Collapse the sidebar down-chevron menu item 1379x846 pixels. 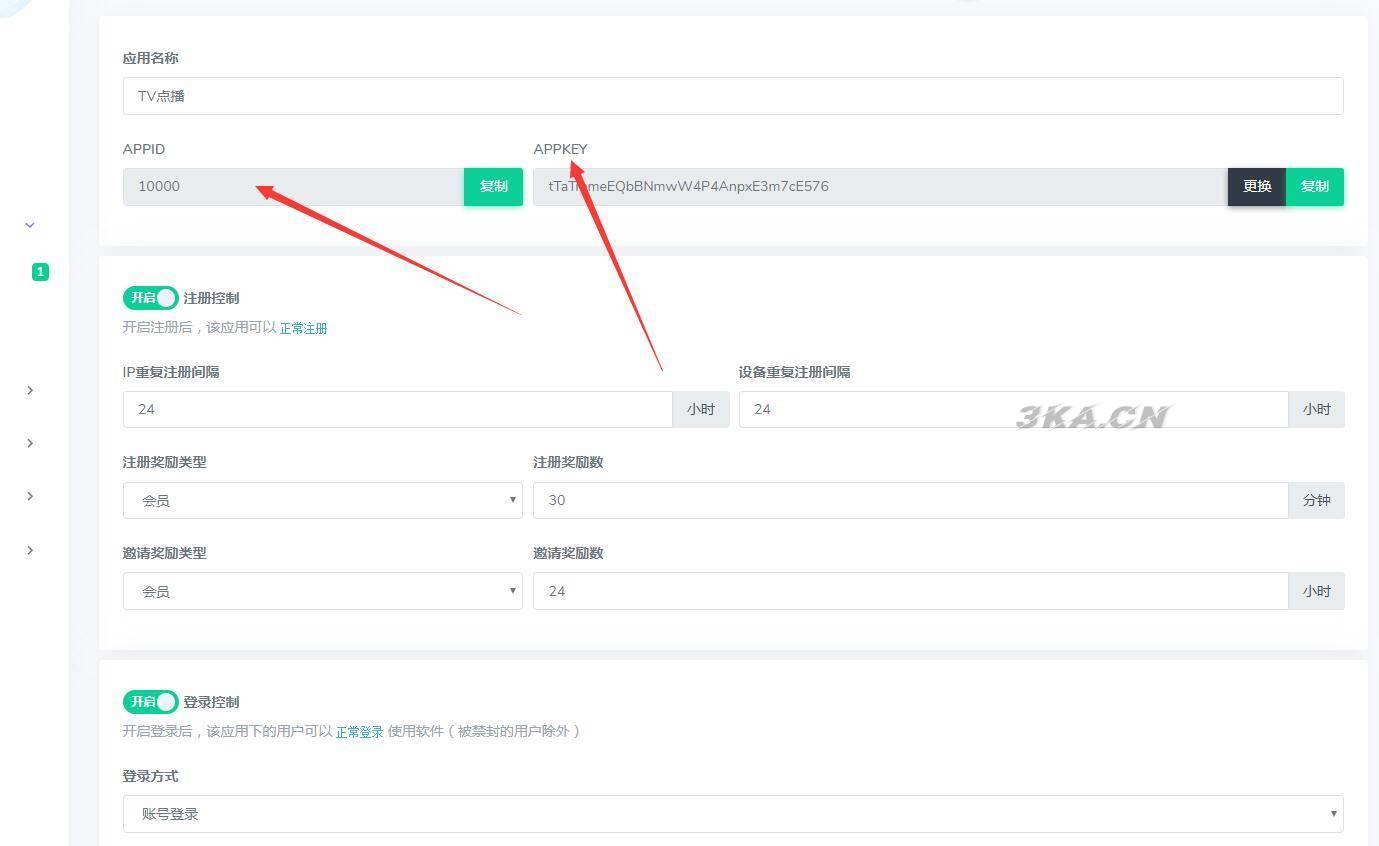click(30, 225)
